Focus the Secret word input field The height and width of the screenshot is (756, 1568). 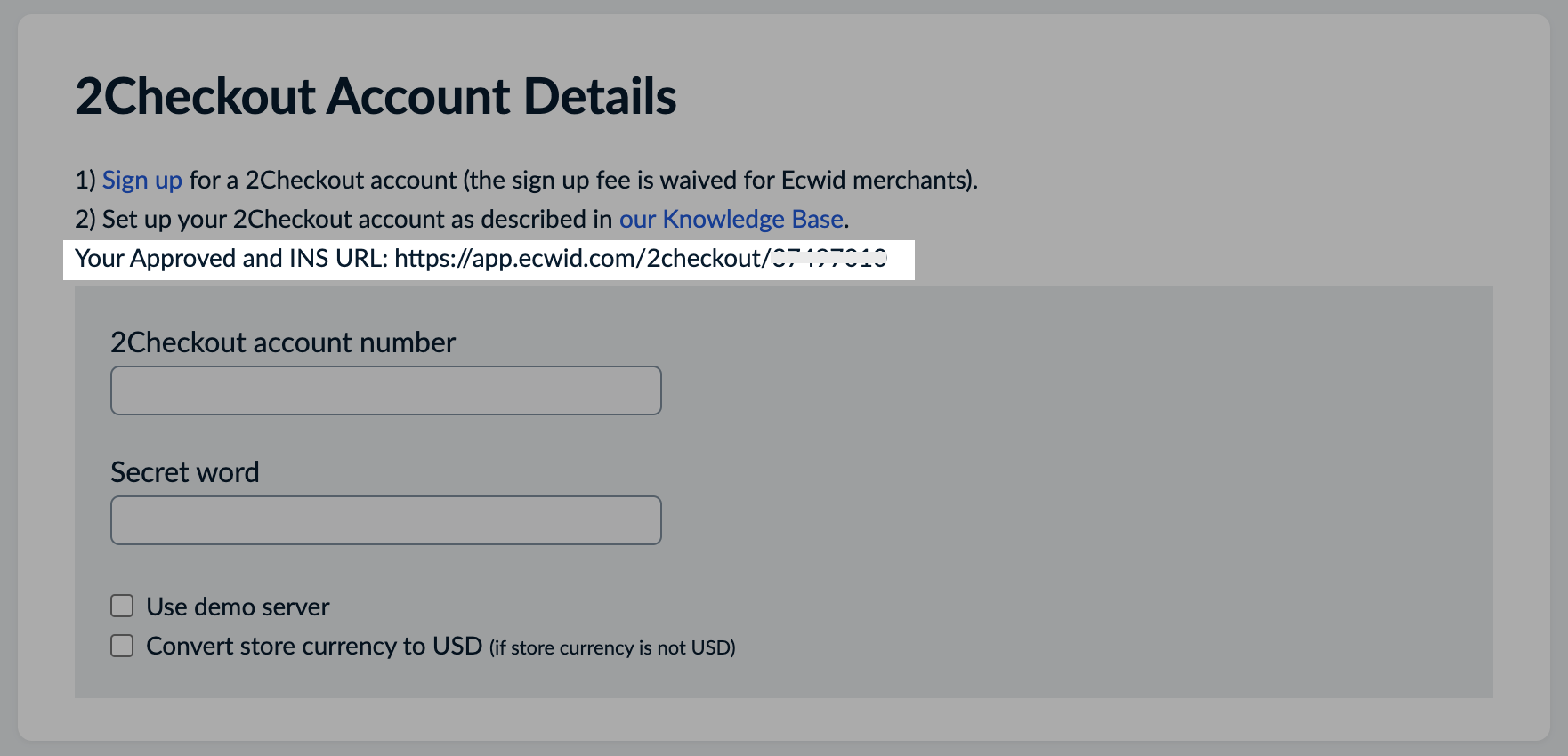point(384,519)
